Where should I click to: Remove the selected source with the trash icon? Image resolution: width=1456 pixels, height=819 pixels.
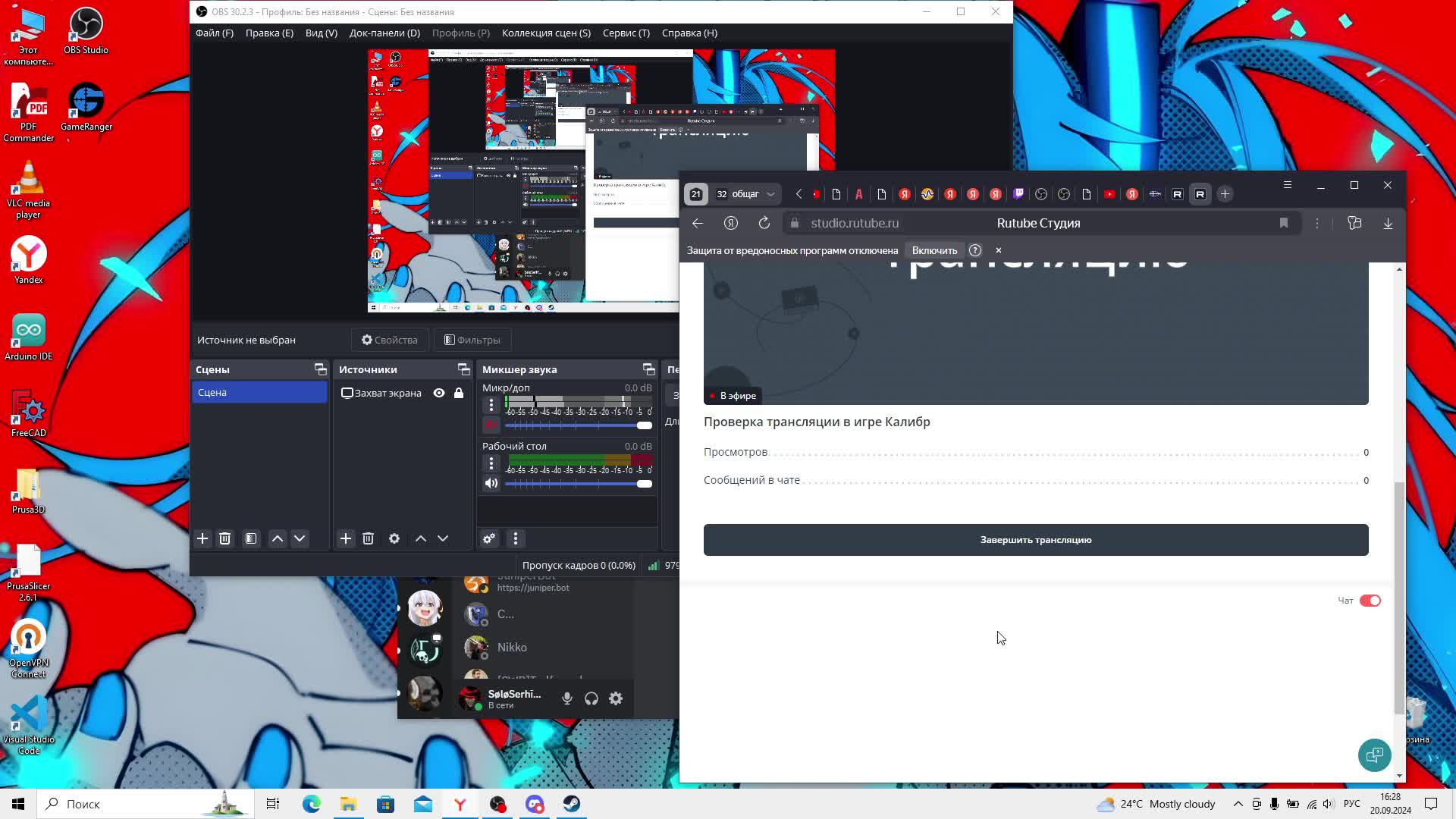pyautogui.click(x=368, y=538)
